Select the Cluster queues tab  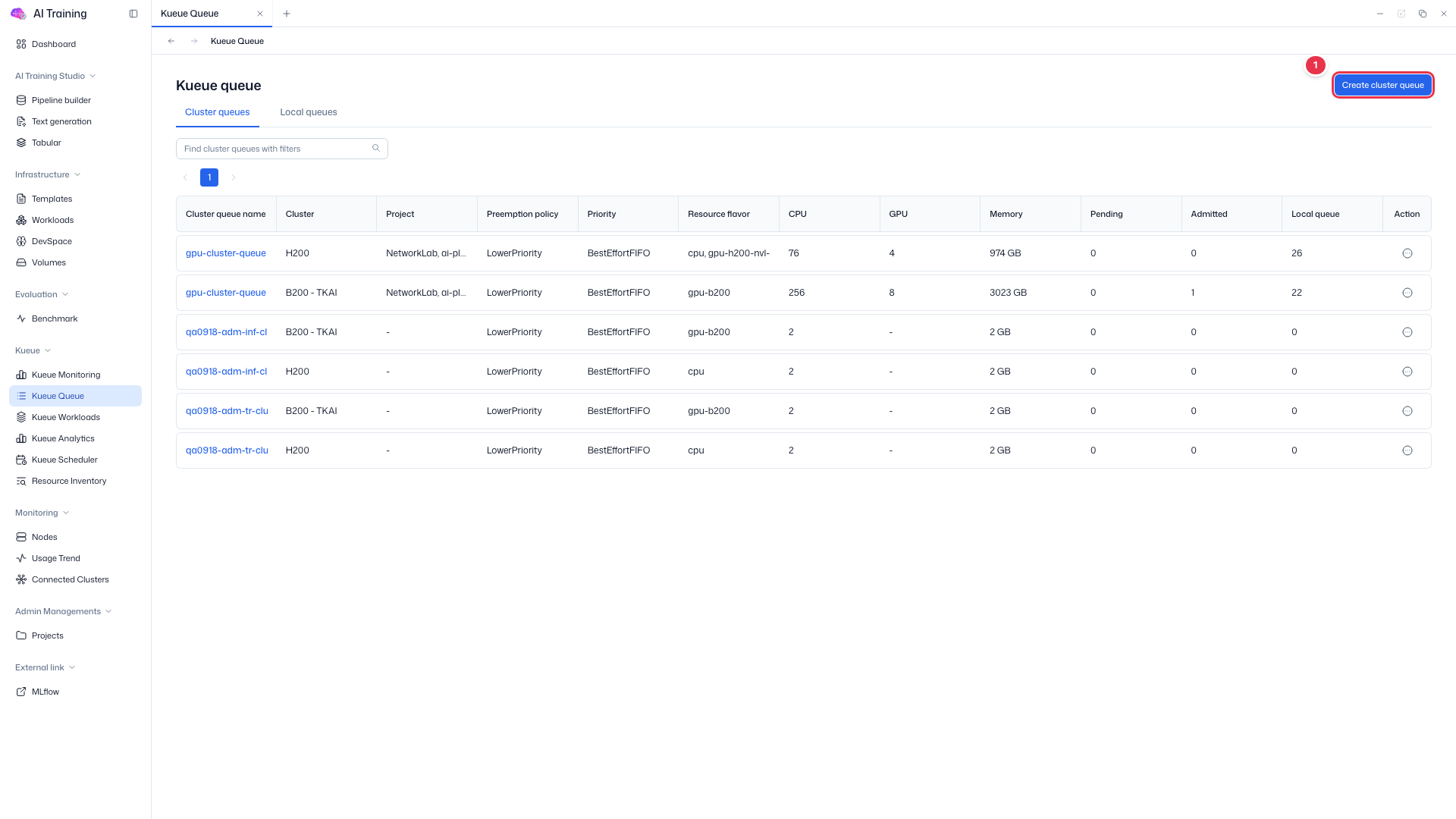pos(218,112)
